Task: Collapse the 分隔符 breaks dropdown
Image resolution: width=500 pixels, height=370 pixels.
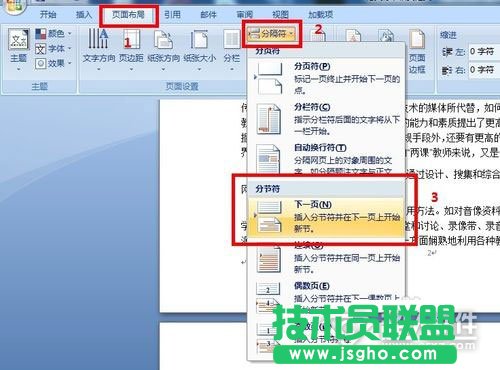Action: (x=272, y=34)
